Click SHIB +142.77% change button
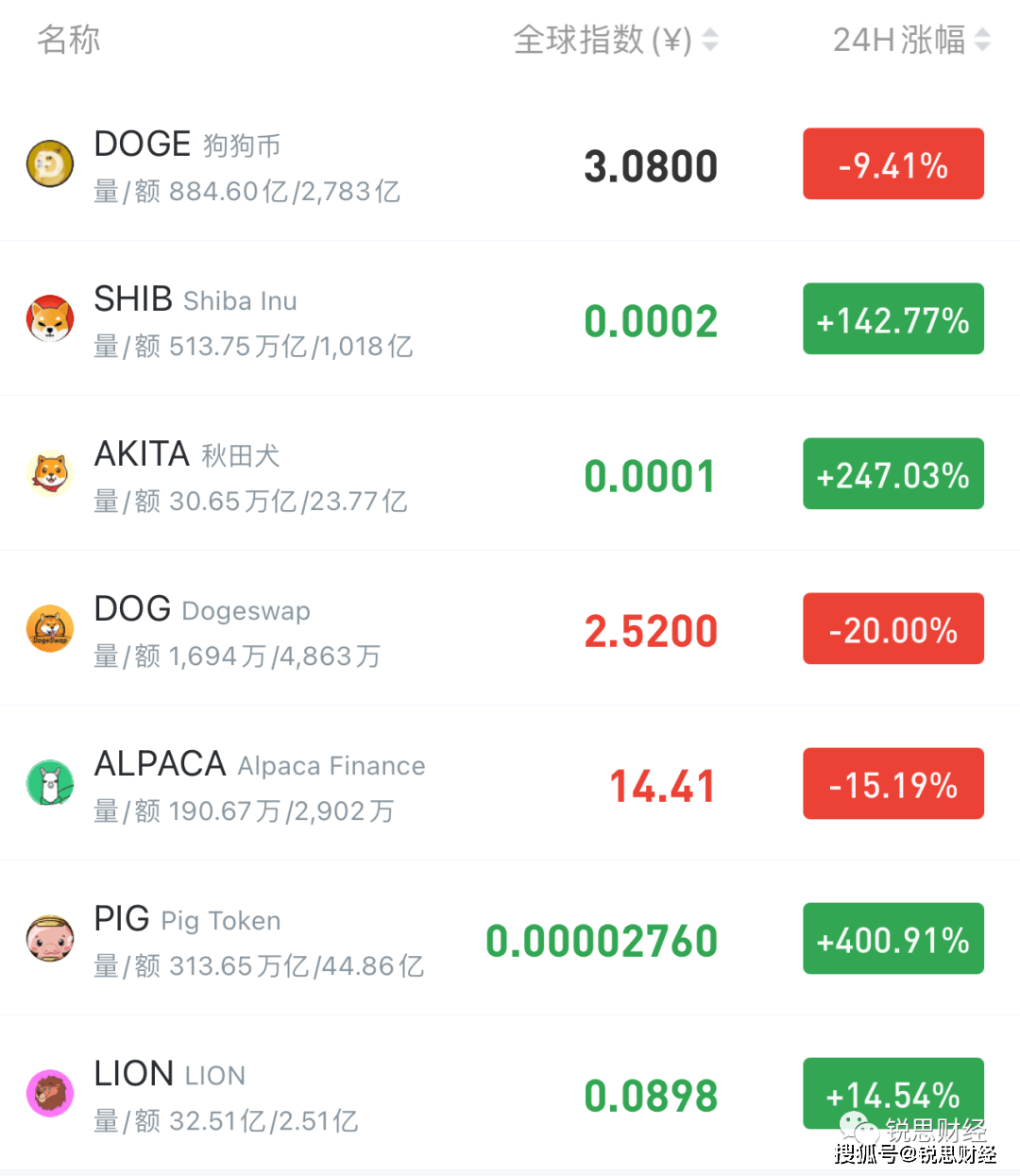The width and height of the screenshot is (1020, 1176). tap(892, 319)
